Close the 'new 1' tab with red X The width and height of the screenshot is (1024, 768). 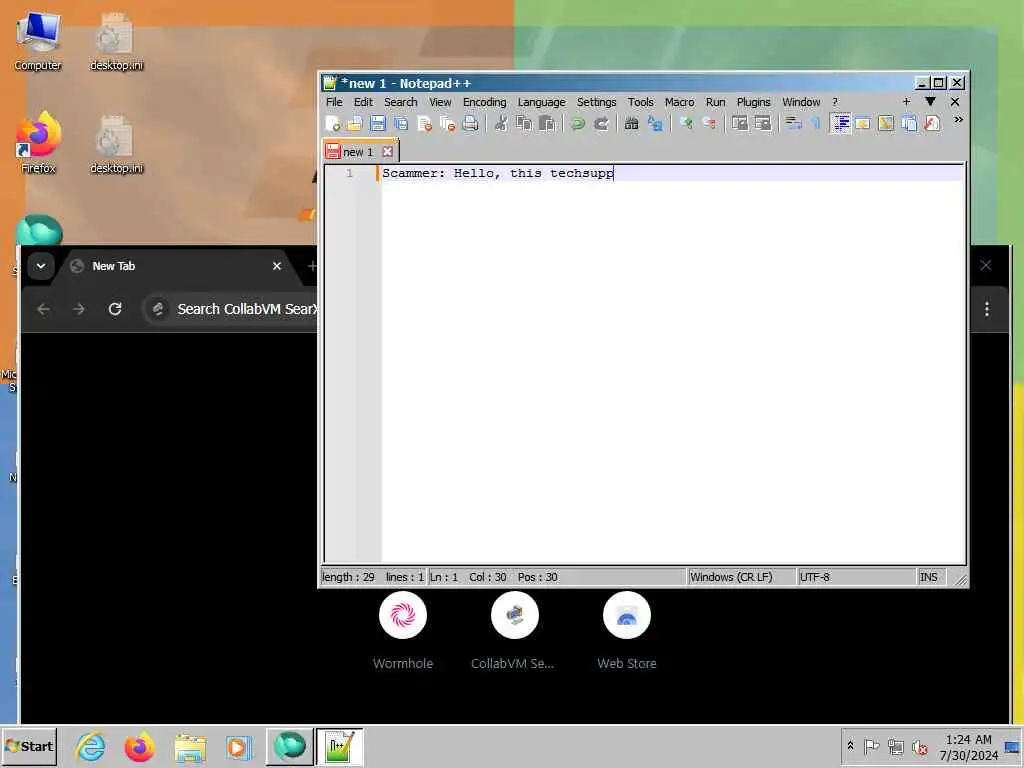[x=387, y=152]
